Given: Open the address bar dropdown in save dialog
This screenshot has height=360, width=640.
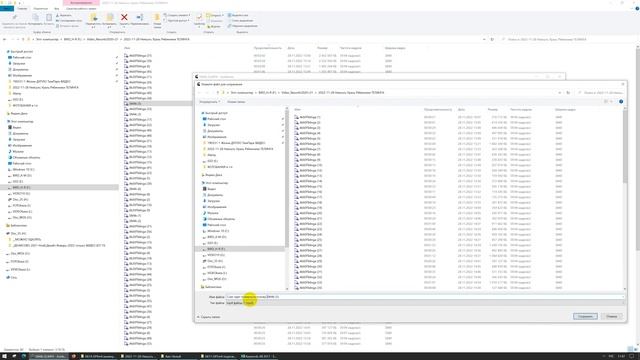Looking at the screenshot, I should tap(560, 93).
